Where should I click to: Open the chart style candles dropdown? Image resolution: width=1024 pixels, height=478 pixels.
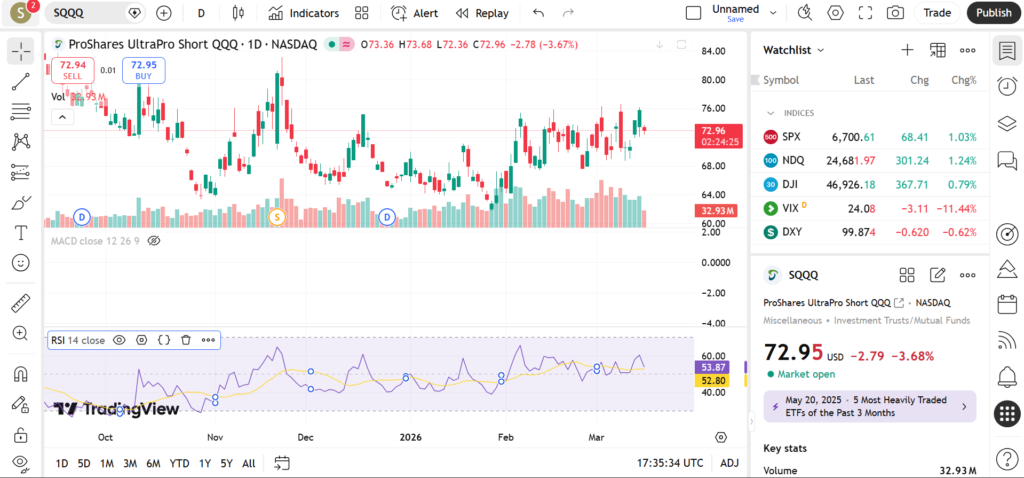(x=237, y=13)
